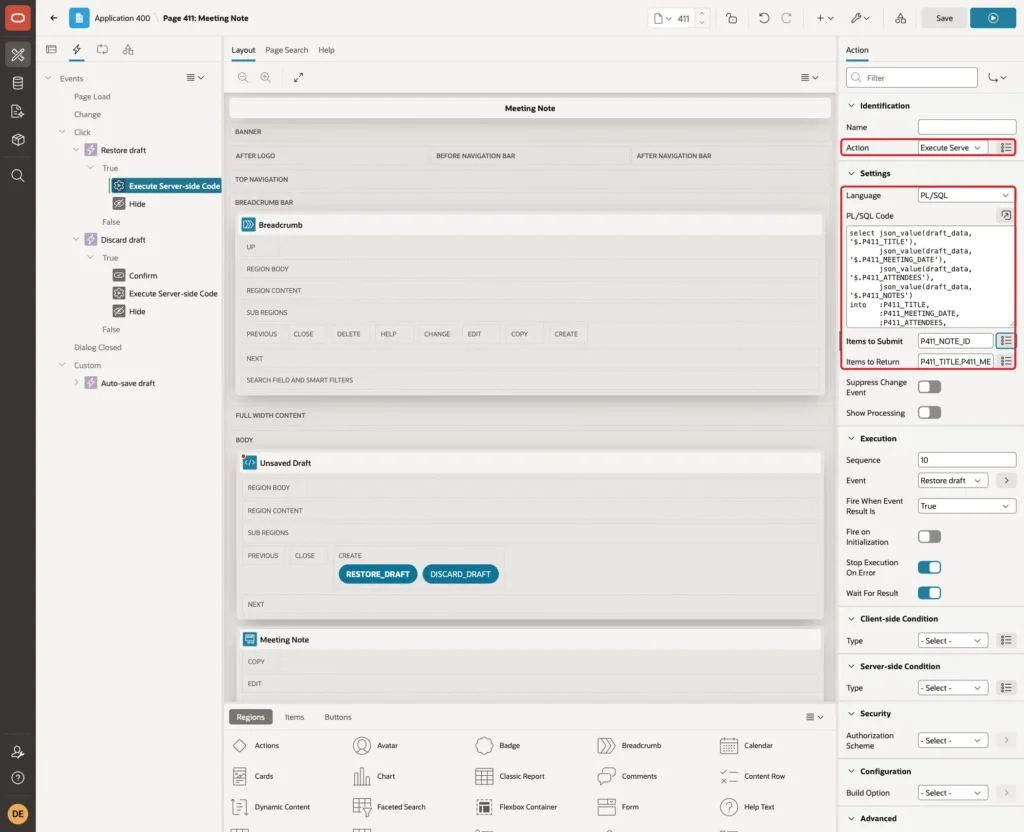Open the Build Option dropdown
Viewport: 1024px width, 832px height.
tap(952, 793)
